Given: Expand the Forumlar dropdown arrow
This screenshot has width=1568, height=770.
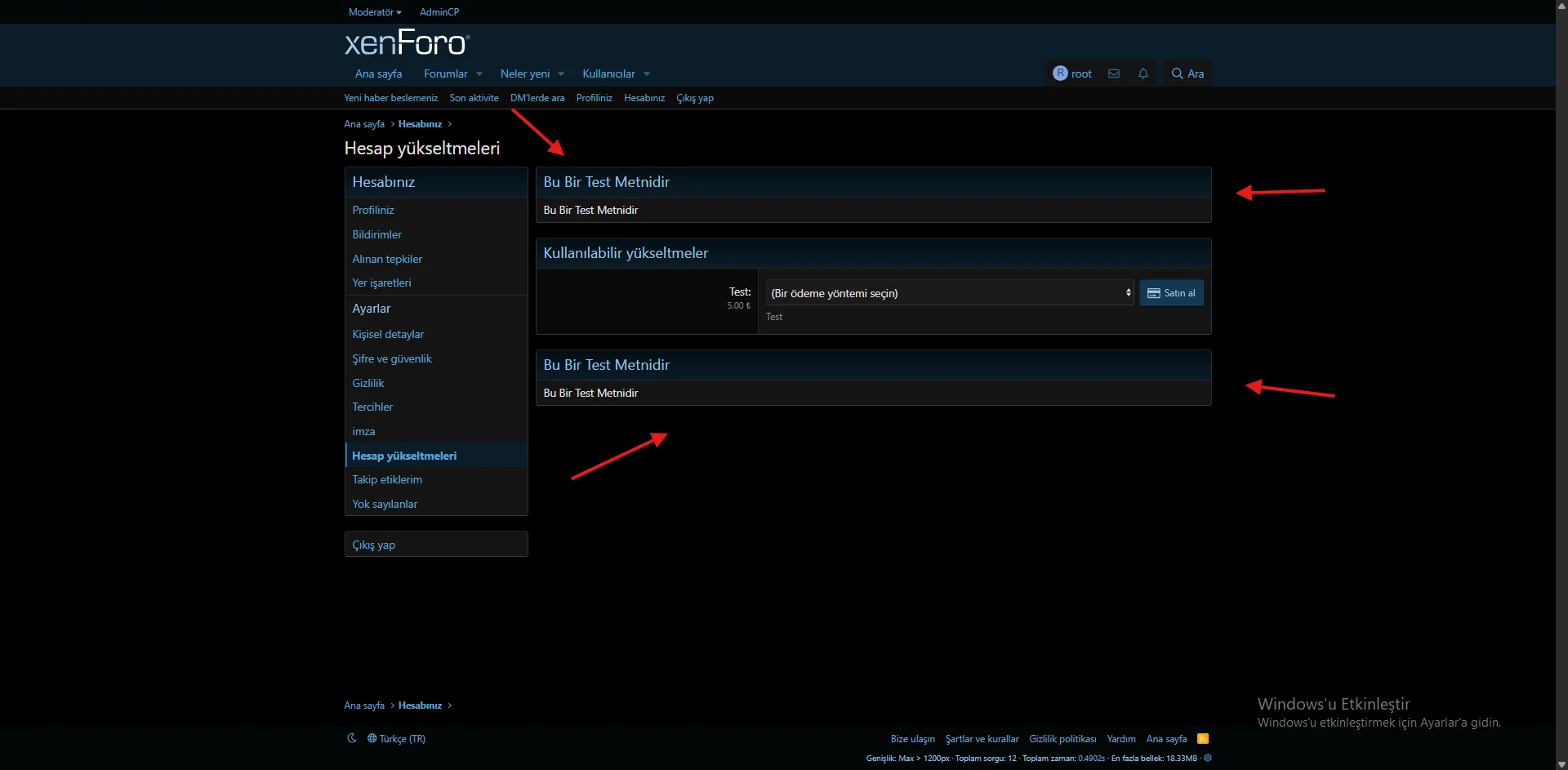Looking at the screenshot, I should pos(479,74).
